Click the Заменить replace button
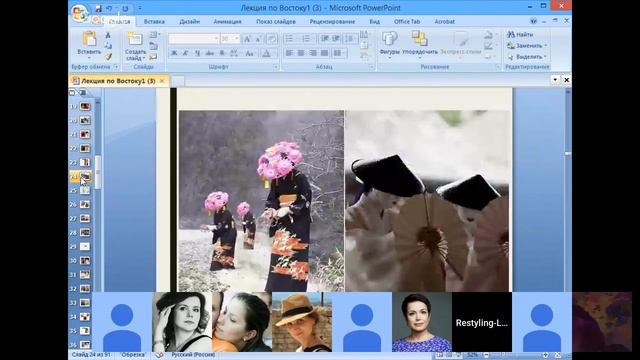 coord(527,46)
